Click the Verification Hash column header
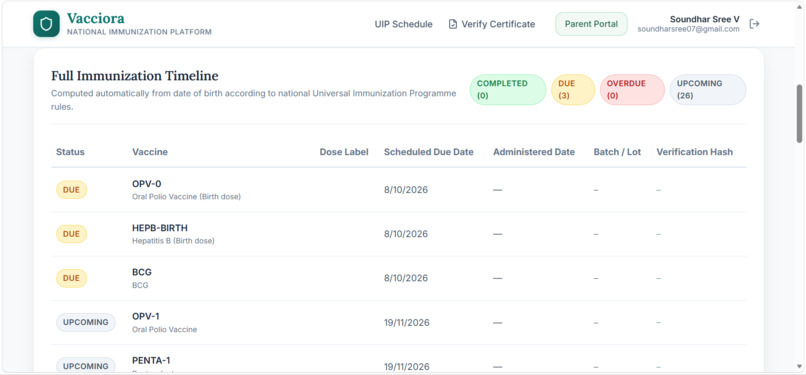Screen dimensions: 806x375 point(694,152)
